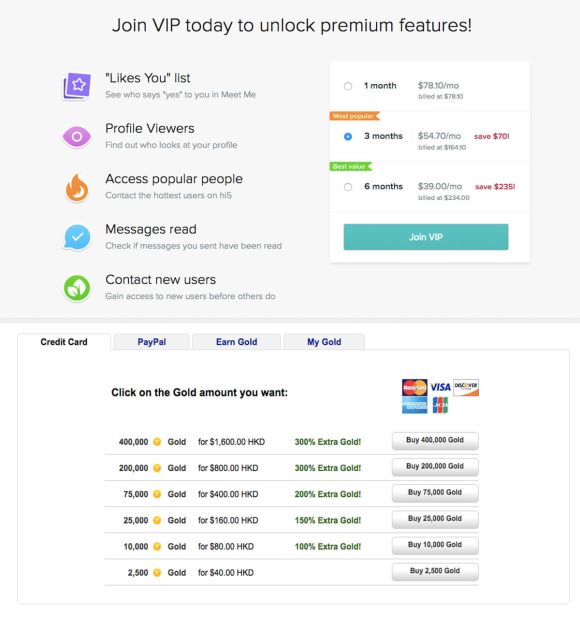The width and height of the screenshot is (580, 628).
Task: Select the 1 month plan radio button
Action: pyautogui.click(x=348, y=86)
